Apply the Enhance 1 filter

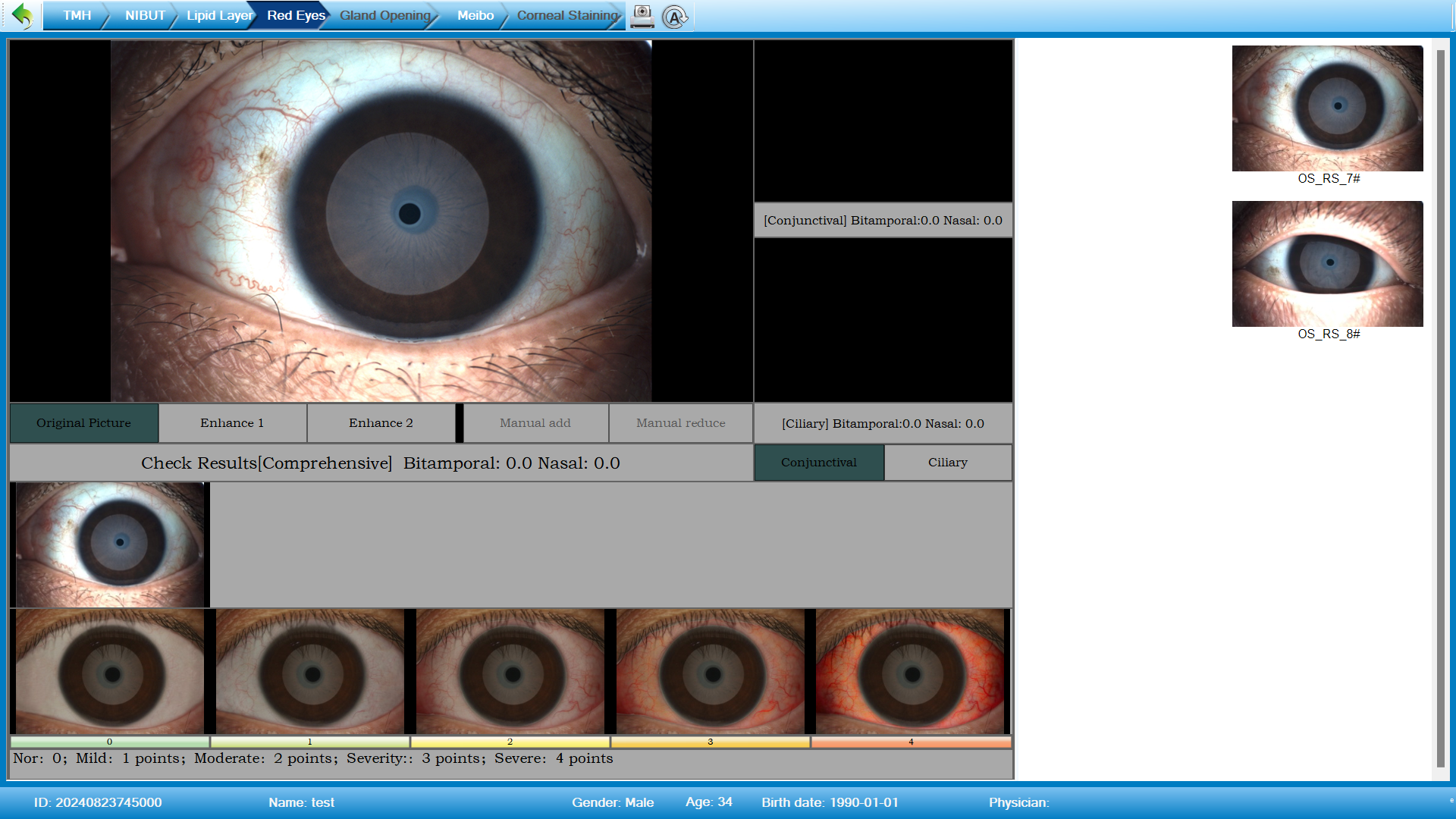(232, 422)
